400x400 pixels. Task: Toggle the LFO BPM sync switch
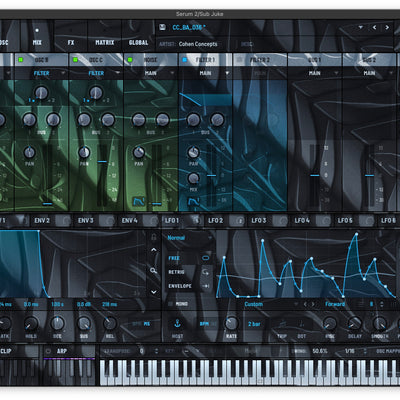tap(208, 324)
